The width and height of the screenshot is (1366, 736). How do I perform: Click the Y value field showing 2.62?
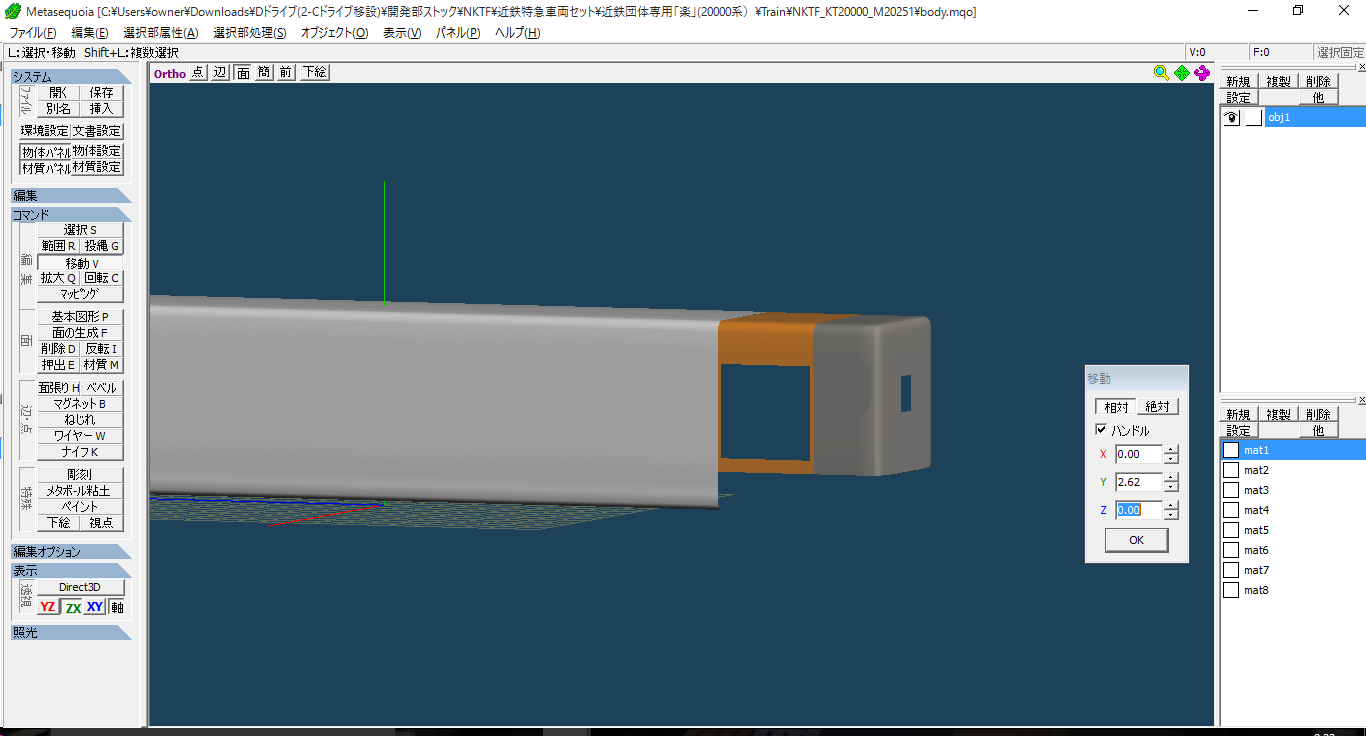[x=1139, y=482]
